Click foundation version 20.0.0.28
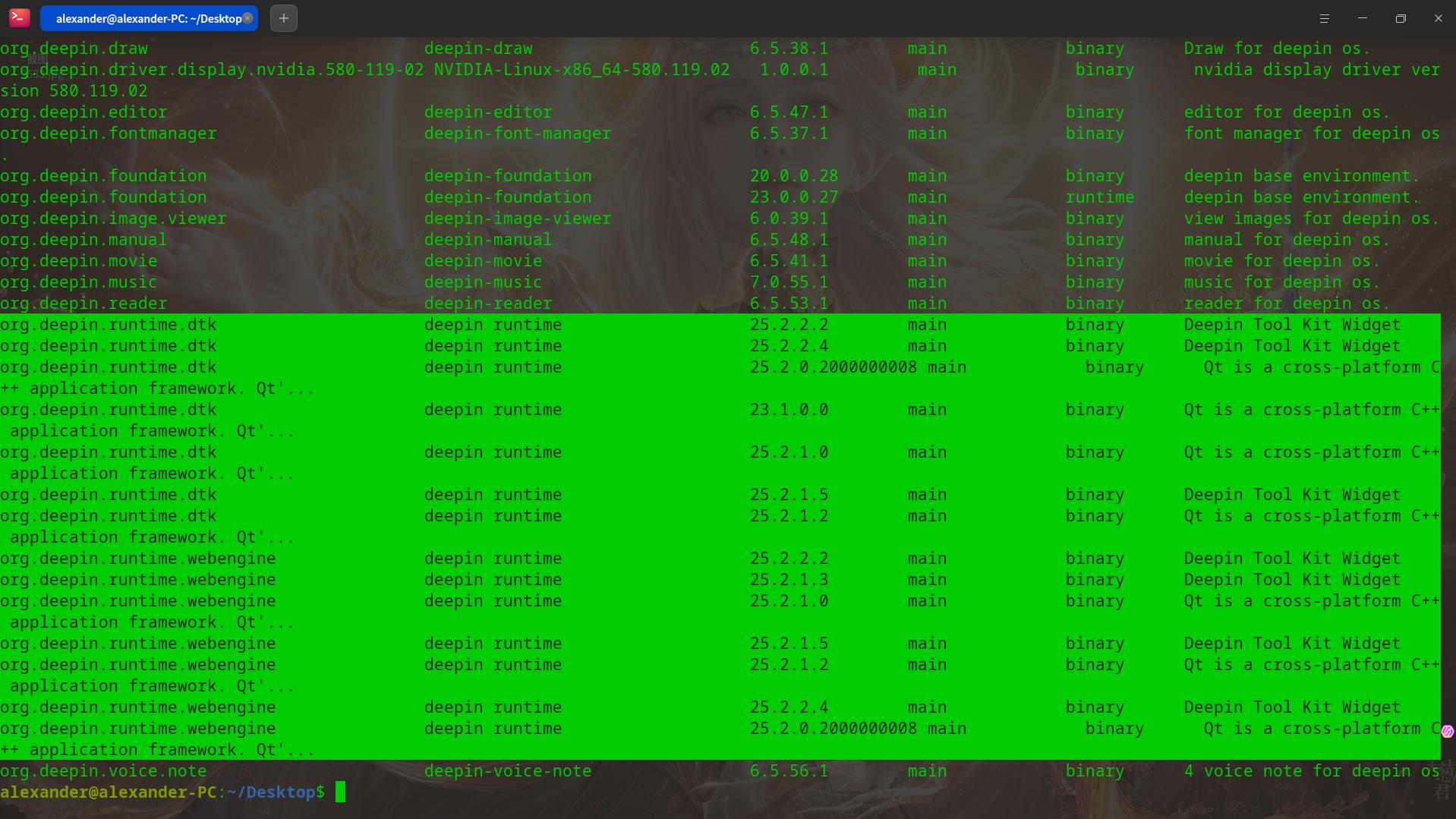Viewport: 1456px width, 819px height. [794, 176]
